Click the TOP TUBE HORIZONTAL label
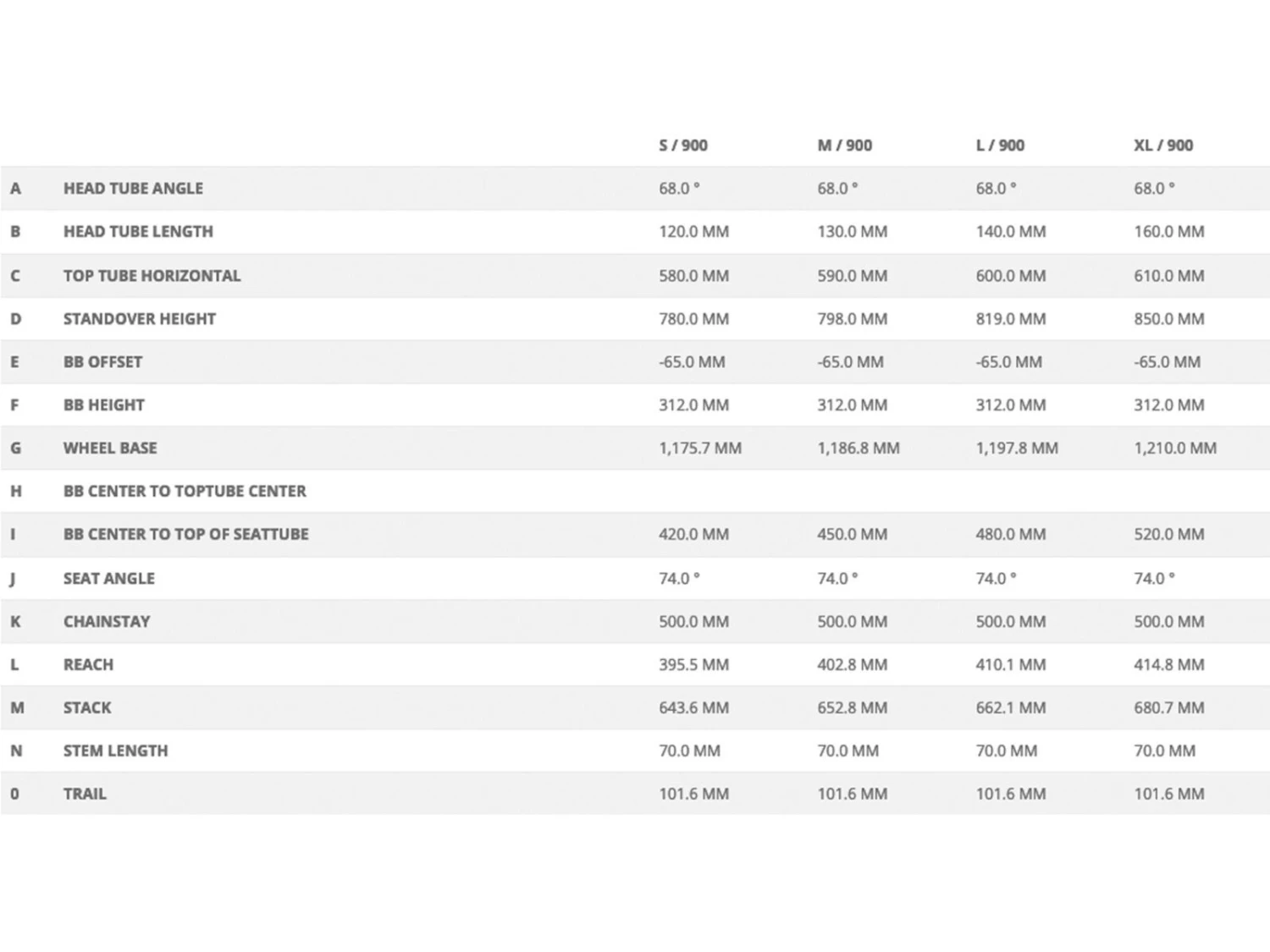This screenshot has height=952, width=1270. point(152,276)
